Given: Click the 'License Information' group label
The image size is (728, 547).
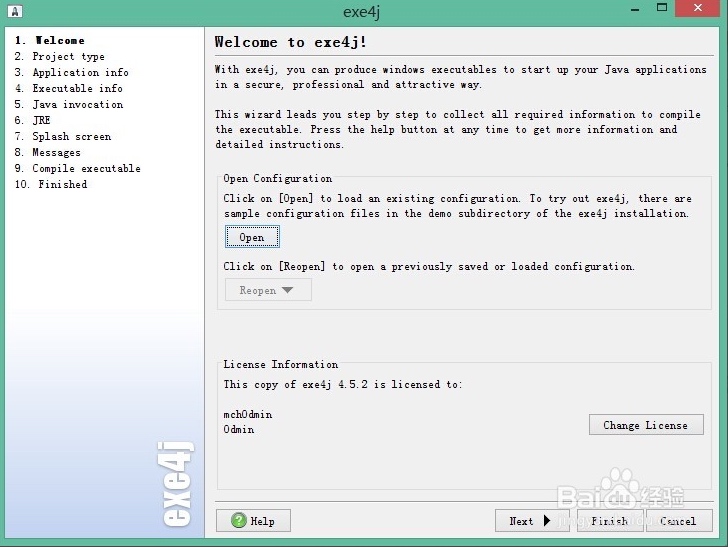Looking at the screenshot, I should pos(280,365).
